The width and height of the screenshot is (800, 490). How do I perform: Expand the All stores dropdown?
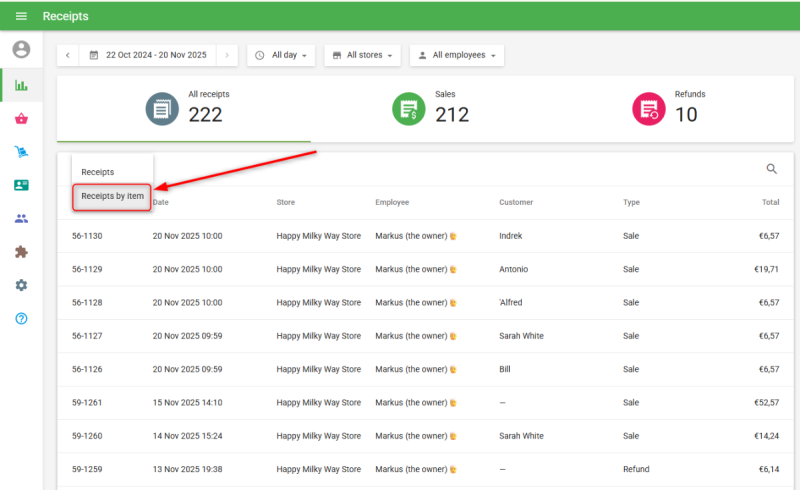pyautogui.click(x=363, y=55)
